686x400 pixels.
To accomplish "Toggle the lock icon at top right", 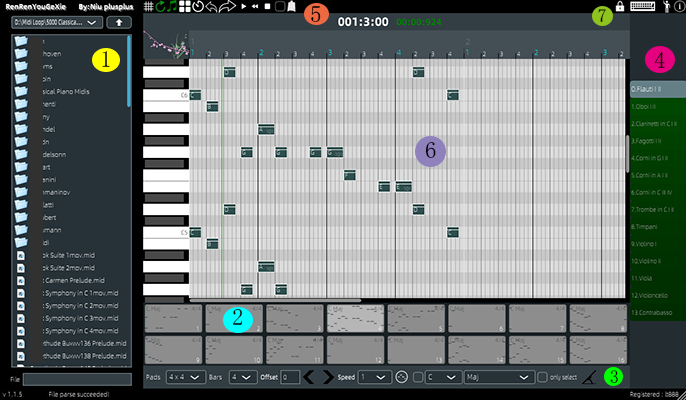I will [621, 7].
